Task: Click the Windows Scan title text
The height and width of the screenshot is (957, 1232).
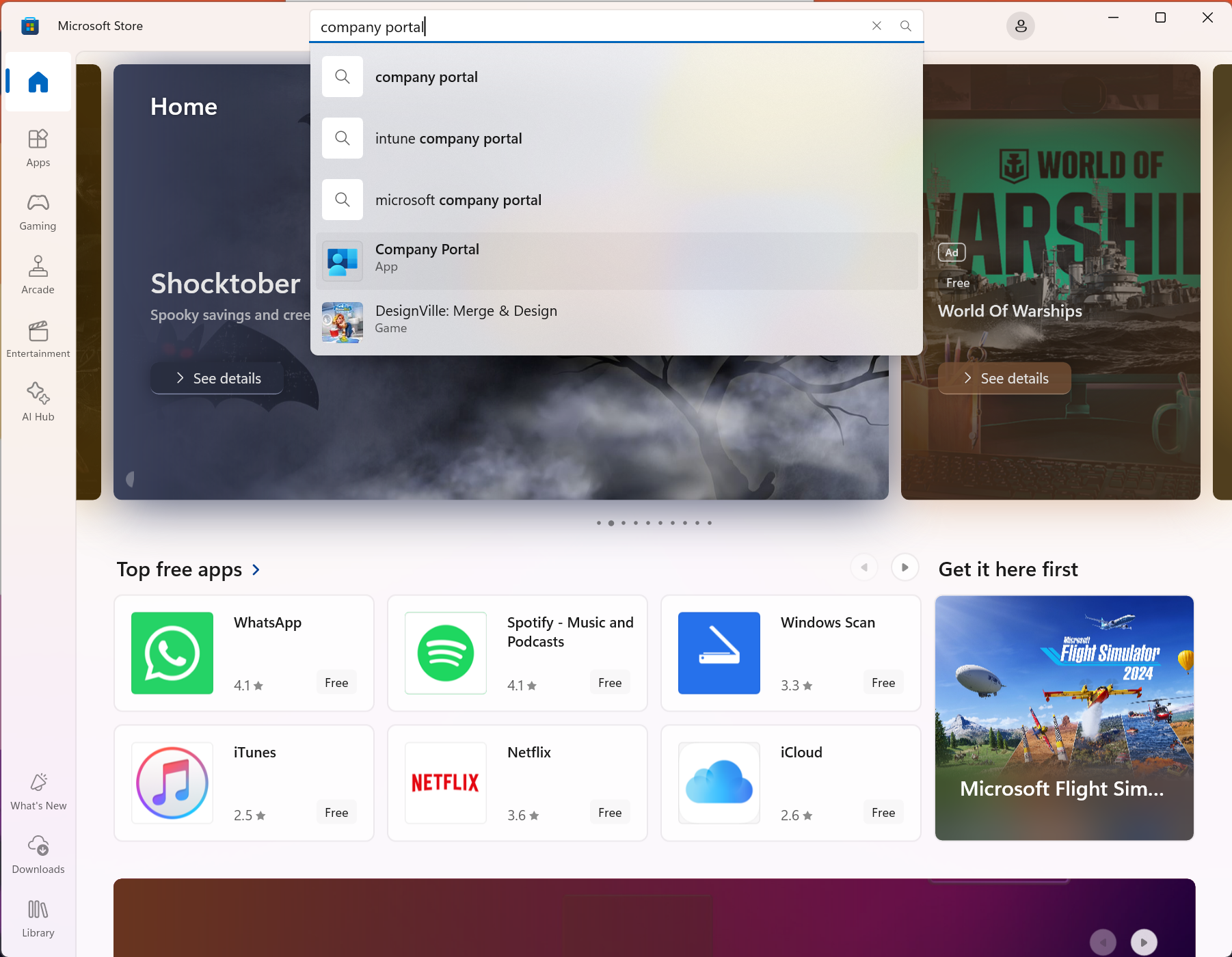Action: pos(828,623)
